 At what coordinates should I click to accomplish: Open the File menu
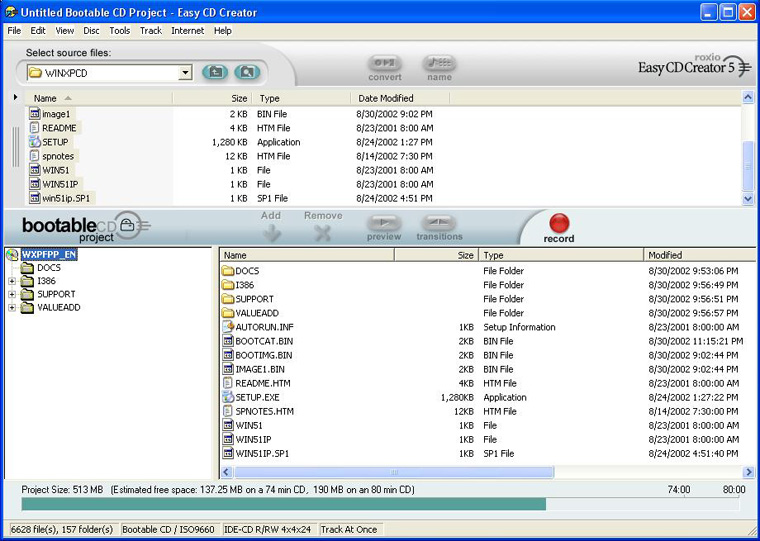[14, 31]
